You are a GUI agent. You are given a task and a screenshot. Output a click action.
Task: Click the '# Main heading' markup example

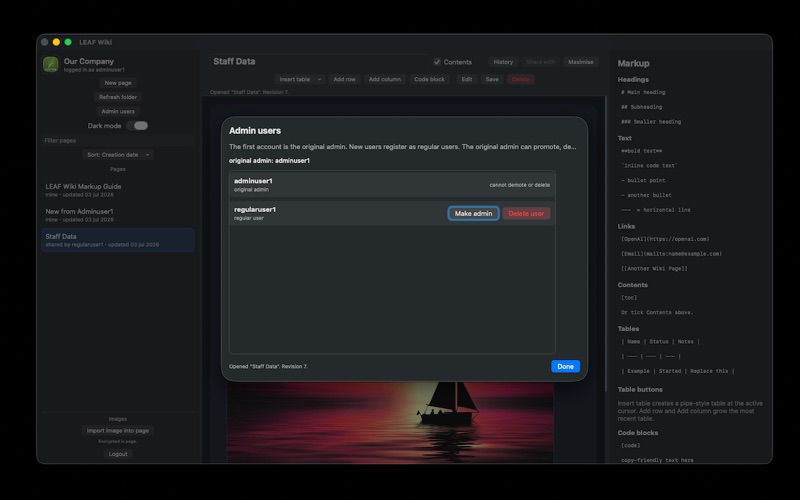[x=643, y=92]
